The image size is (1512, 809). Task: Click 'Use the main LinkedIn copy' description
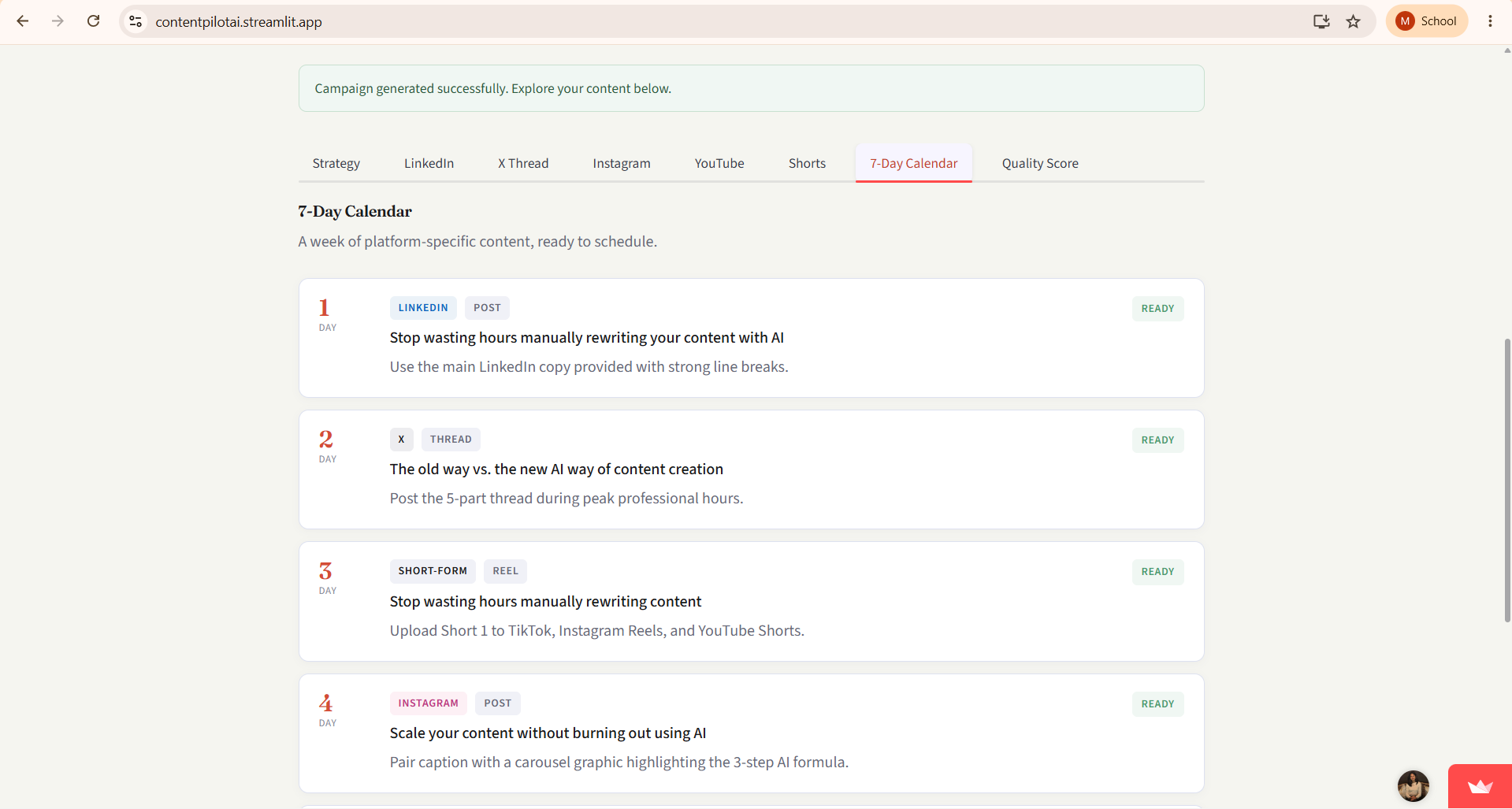coord(589,367)
